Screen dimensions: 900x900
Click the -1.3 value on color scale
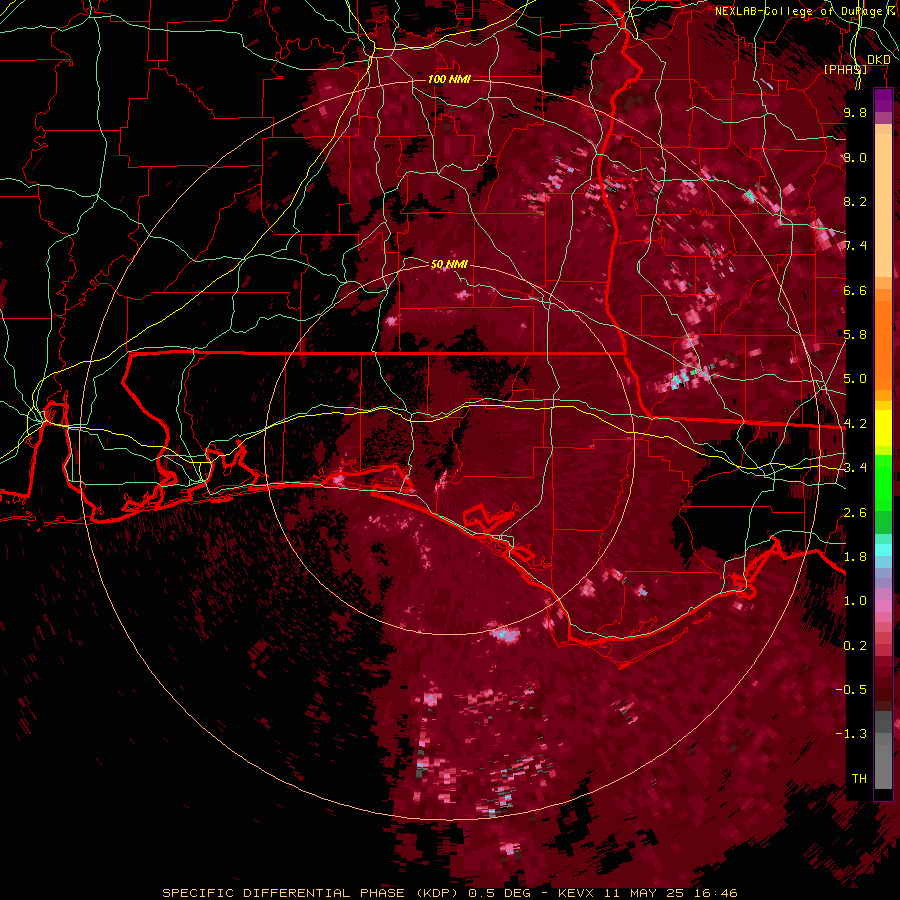pyautogui.click(x=851, y=734)
